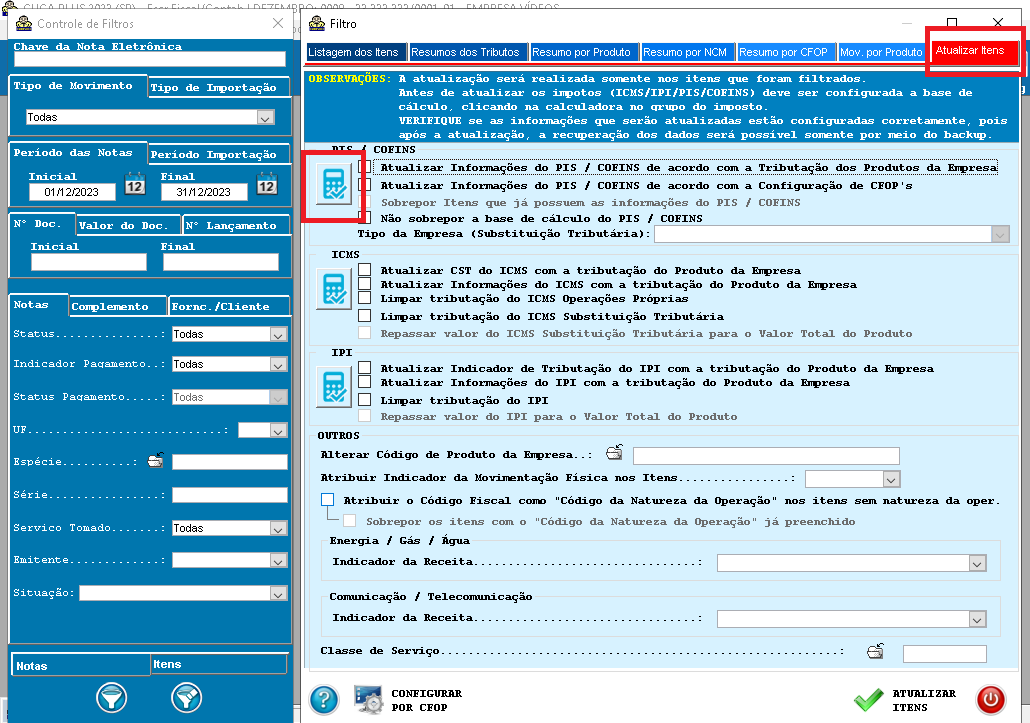Clear filter using right funnel icon

pyautogui.click(x=187, y=697)
